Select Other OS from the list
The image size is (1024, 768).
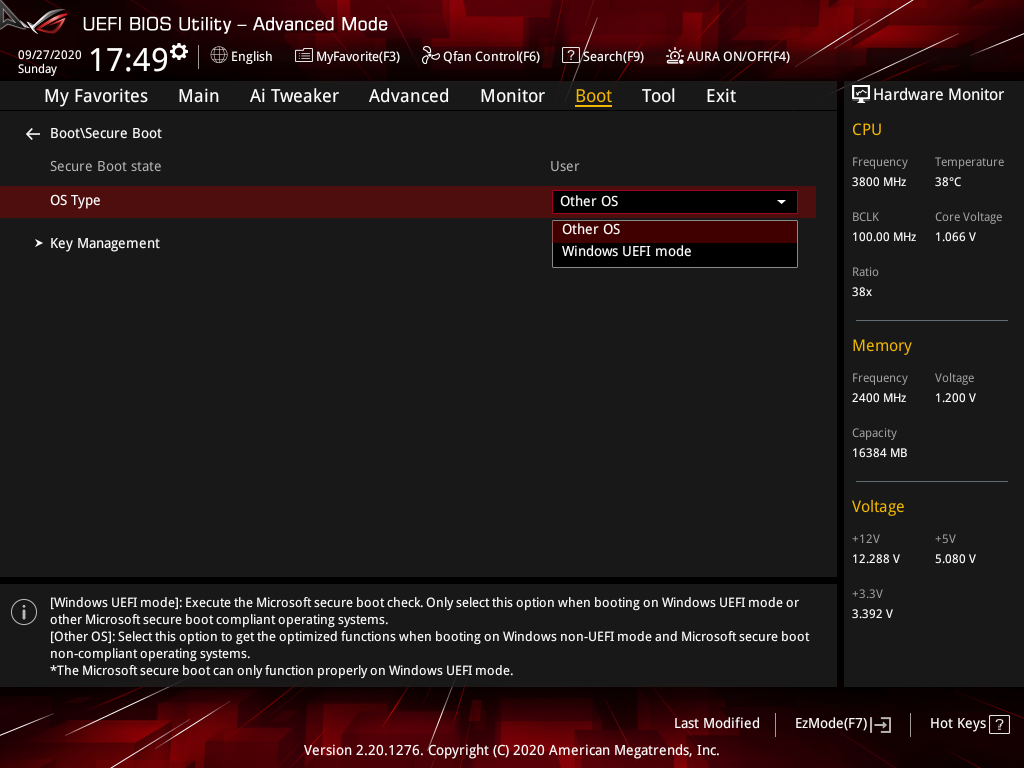(x=675, y=230)
